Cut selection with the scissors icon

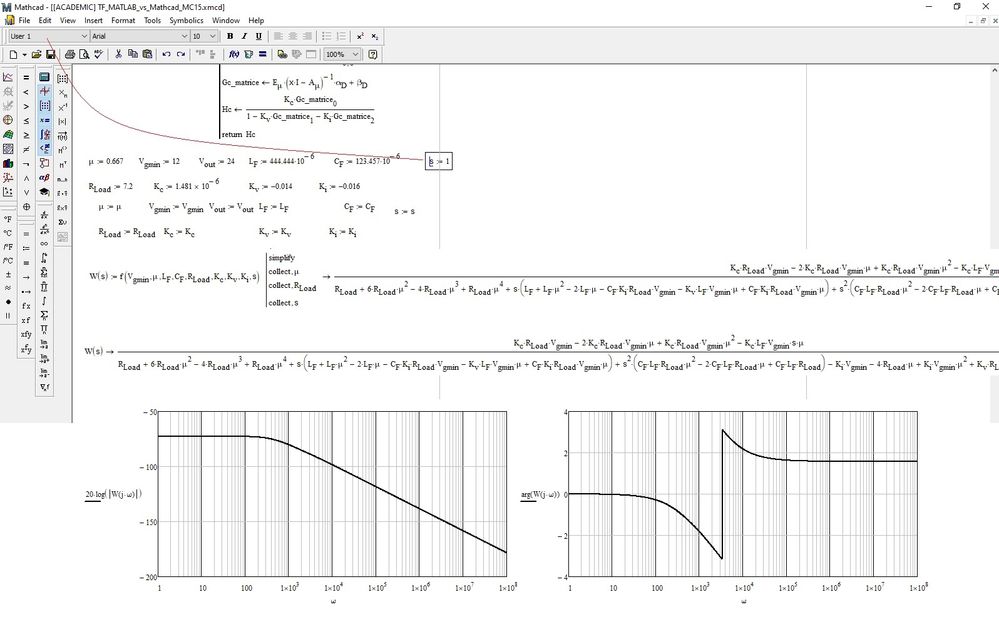pyautogui.click(x=118, y=54)
